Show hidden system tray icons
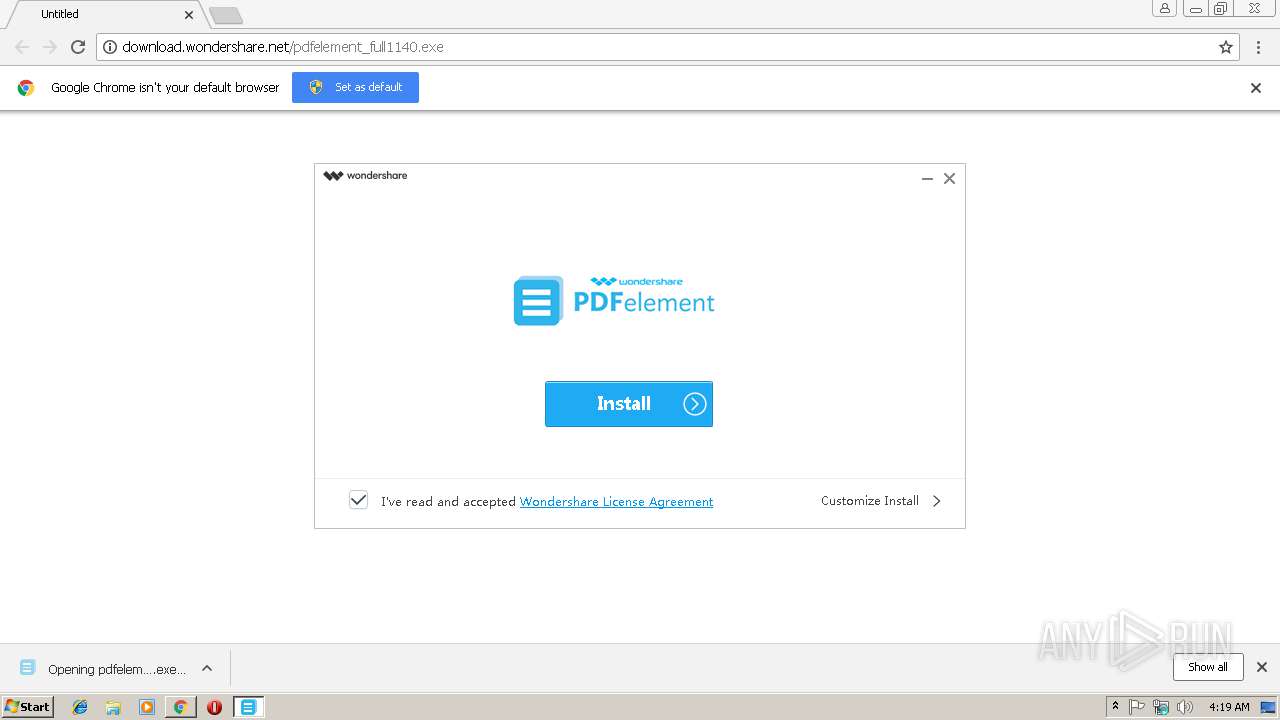 tap(1116, 706)
